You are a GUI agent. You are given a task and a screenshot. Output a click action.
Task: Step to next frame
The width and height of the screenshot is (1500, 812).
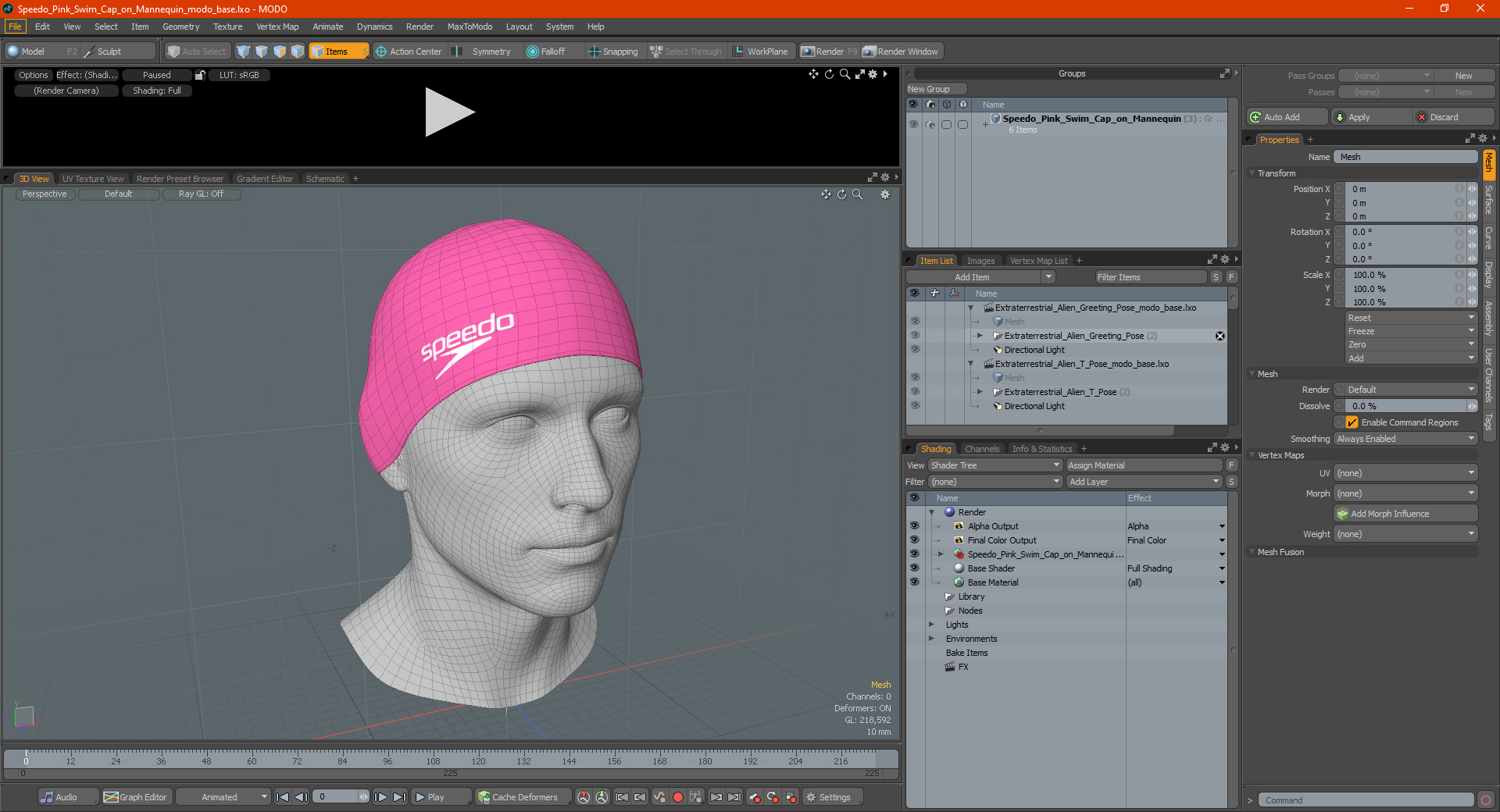click(380, 797)
